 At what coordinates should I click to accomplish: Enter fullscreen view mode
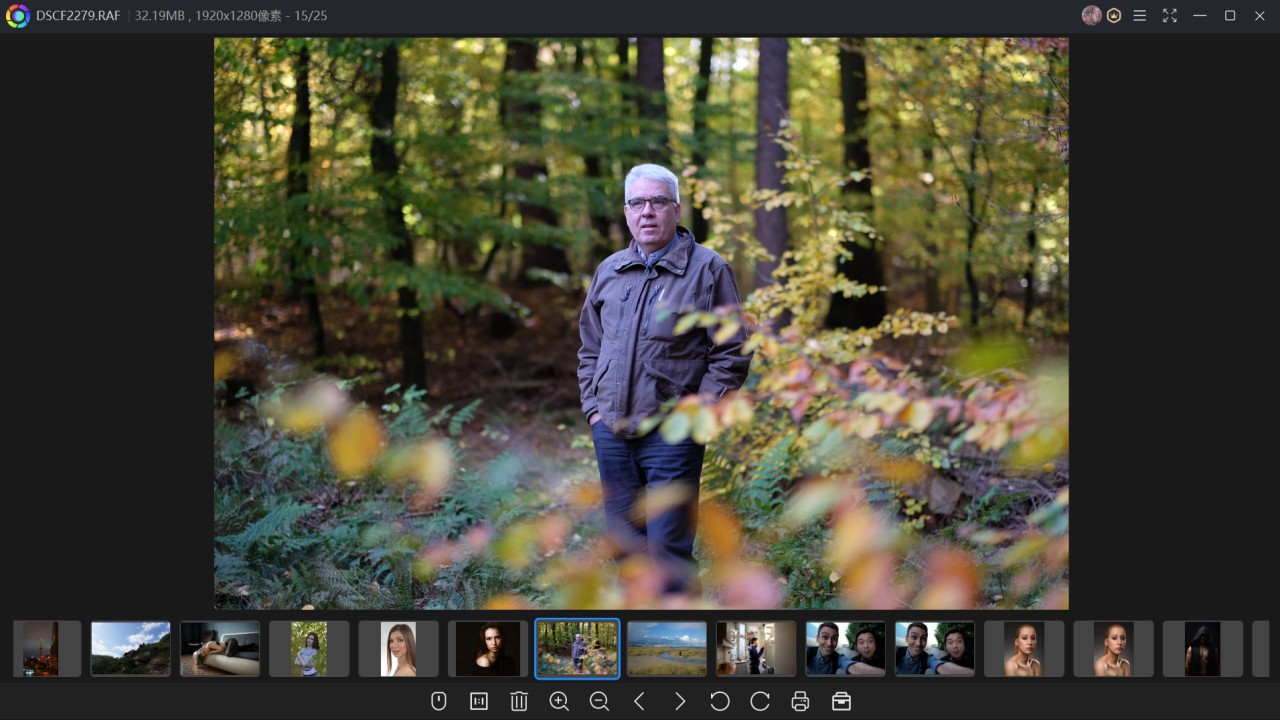tap(1170, 16)
